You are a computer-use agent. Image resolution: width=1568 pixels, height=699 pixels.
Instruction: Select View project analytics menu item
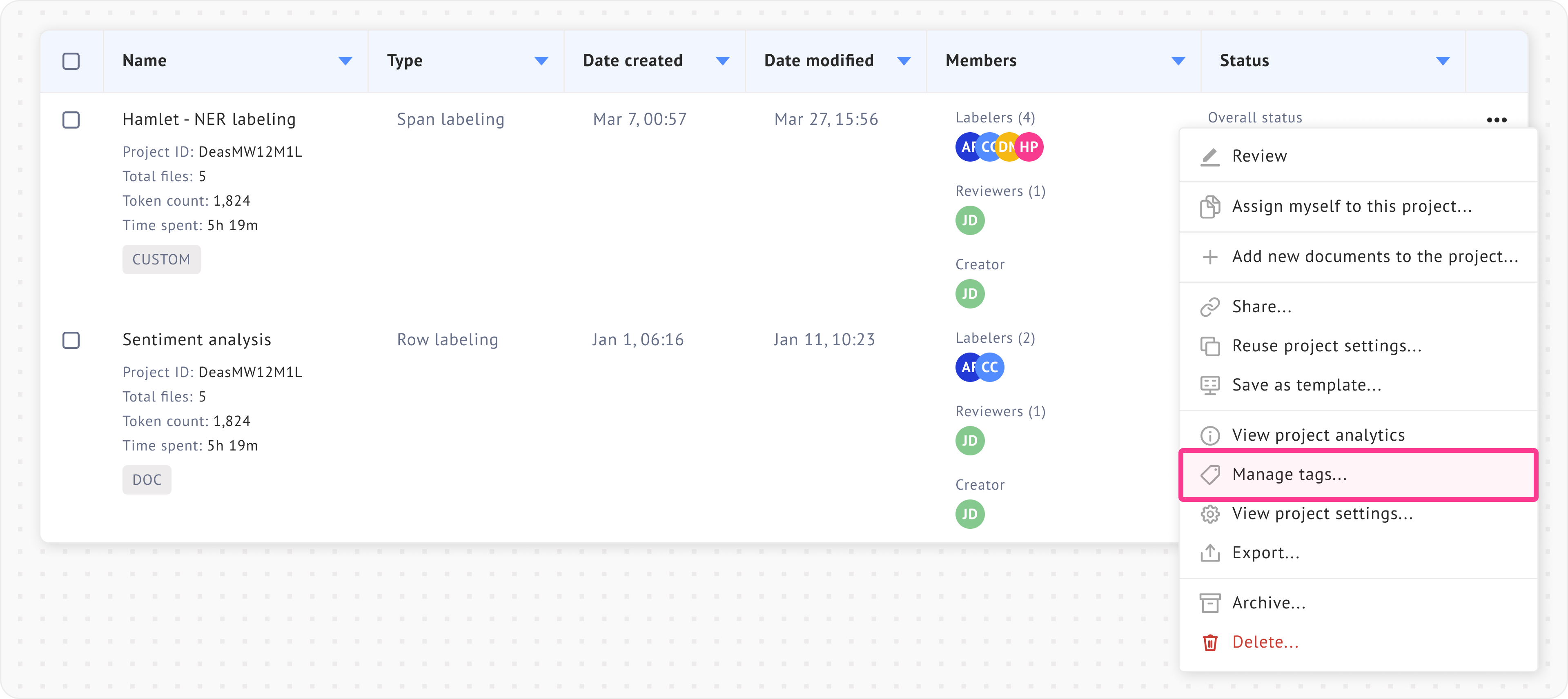click(x=1318, y=435)
